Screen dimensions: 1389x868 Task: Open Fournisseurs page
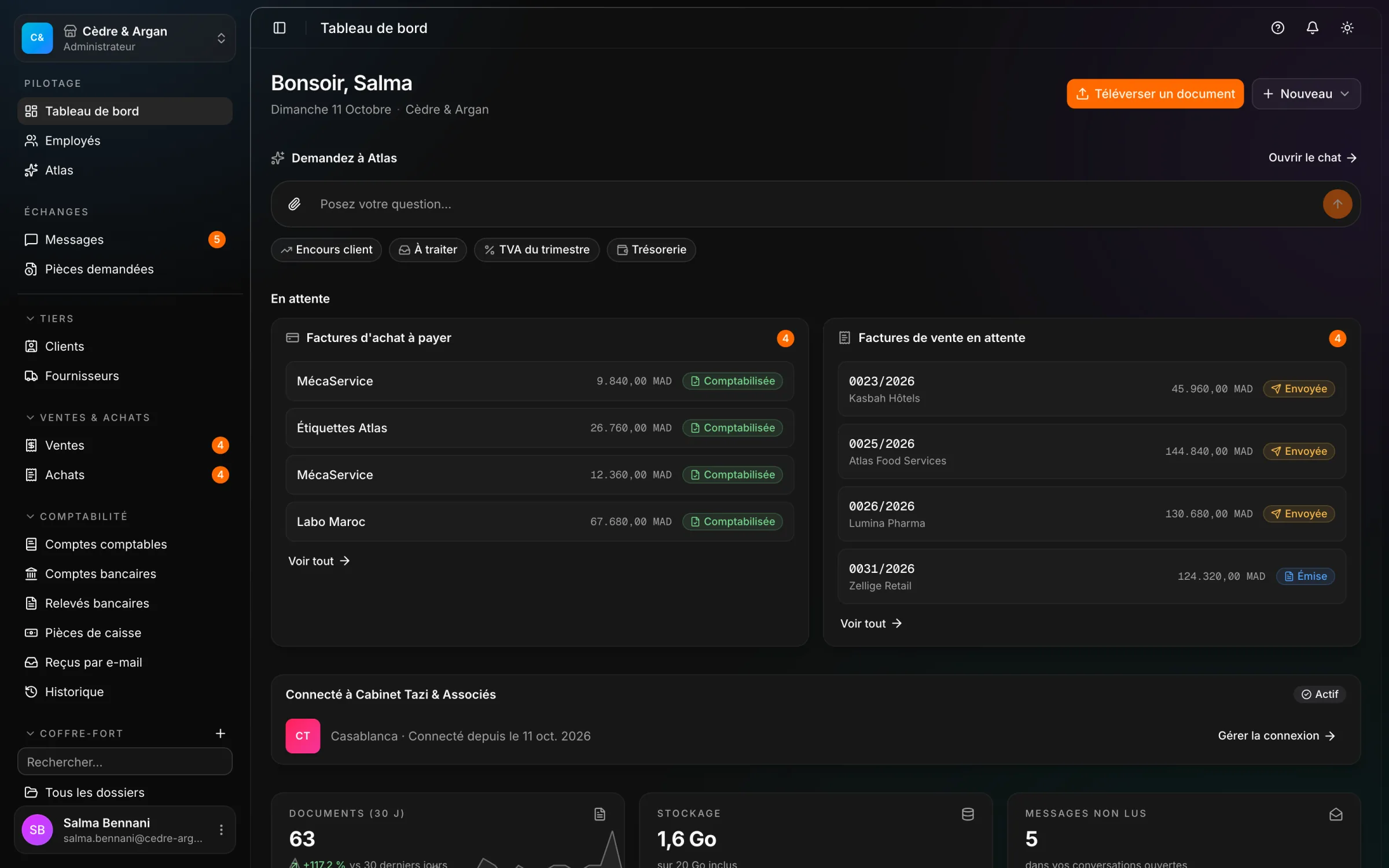click(x=125, y=376)
